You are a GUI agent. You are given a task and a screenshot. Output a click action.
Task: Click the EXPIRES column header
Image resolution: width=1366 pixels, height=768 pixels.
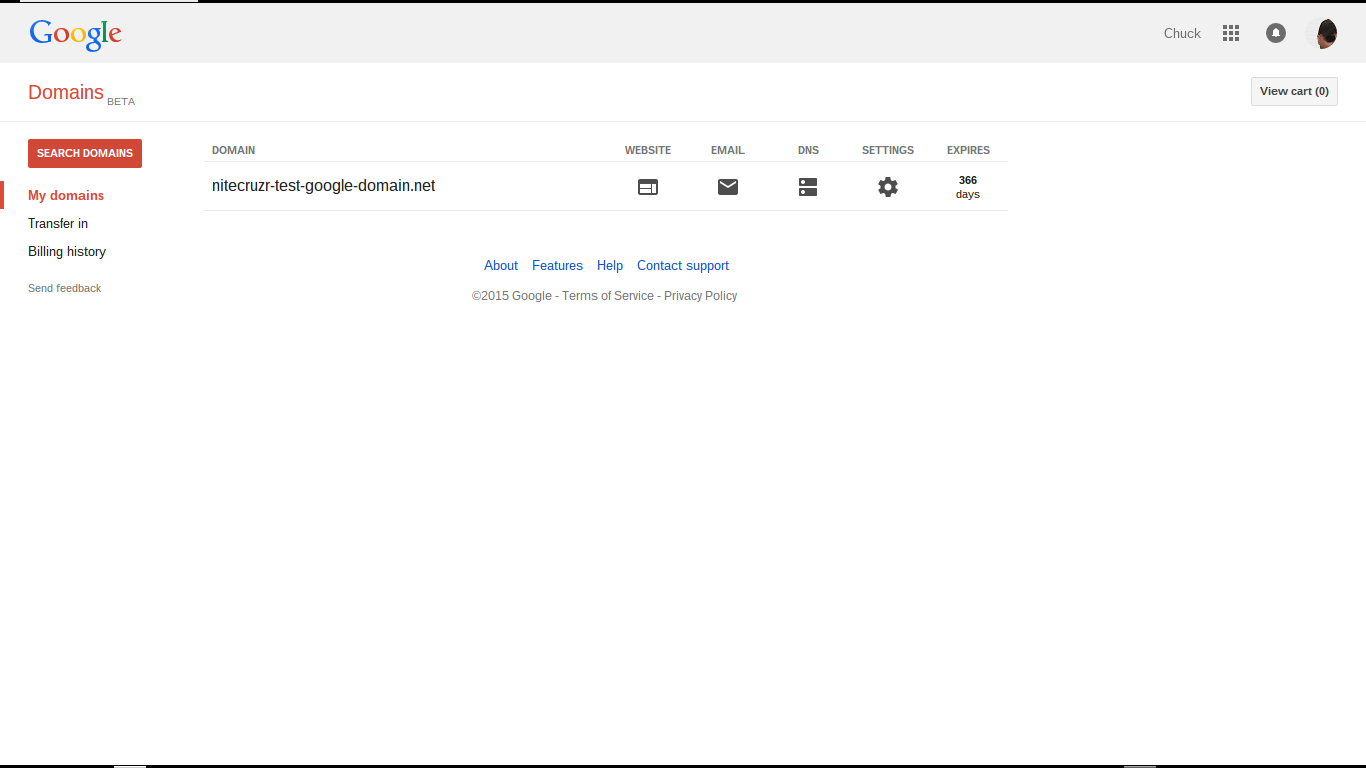(968, 150)
